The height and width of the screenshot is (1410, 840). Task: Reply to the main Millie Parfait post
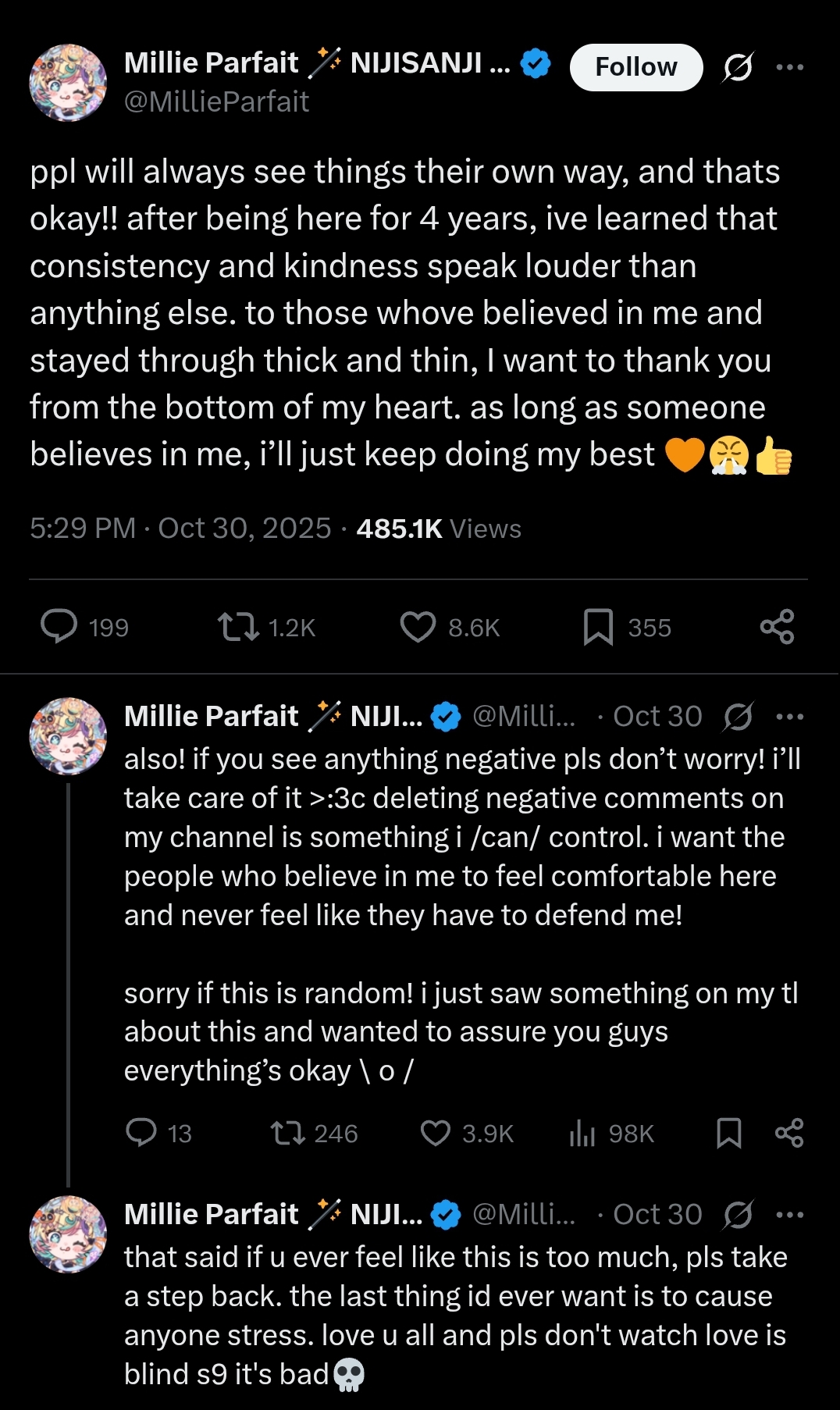(59, 627)
